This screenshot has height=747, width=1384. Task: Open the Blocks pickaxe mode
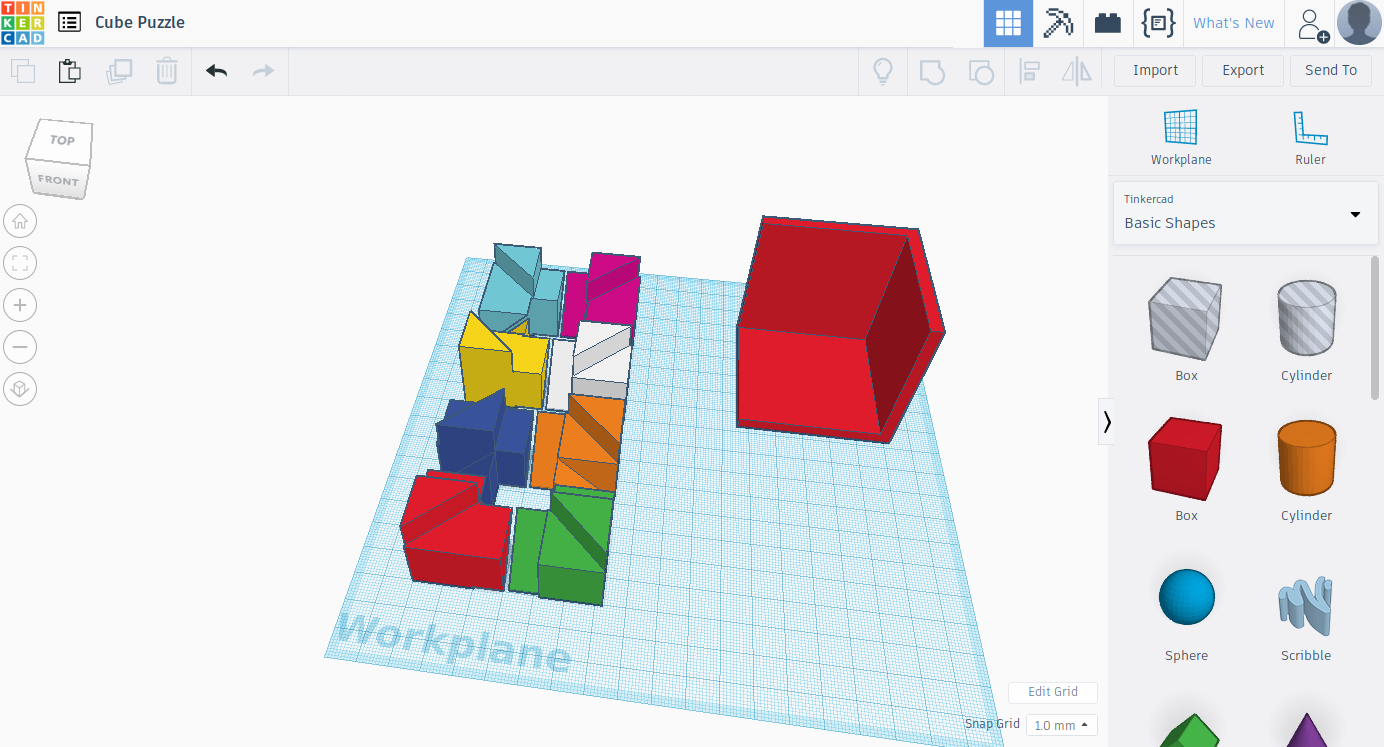pyautogui.click(x=1058, y=23)
